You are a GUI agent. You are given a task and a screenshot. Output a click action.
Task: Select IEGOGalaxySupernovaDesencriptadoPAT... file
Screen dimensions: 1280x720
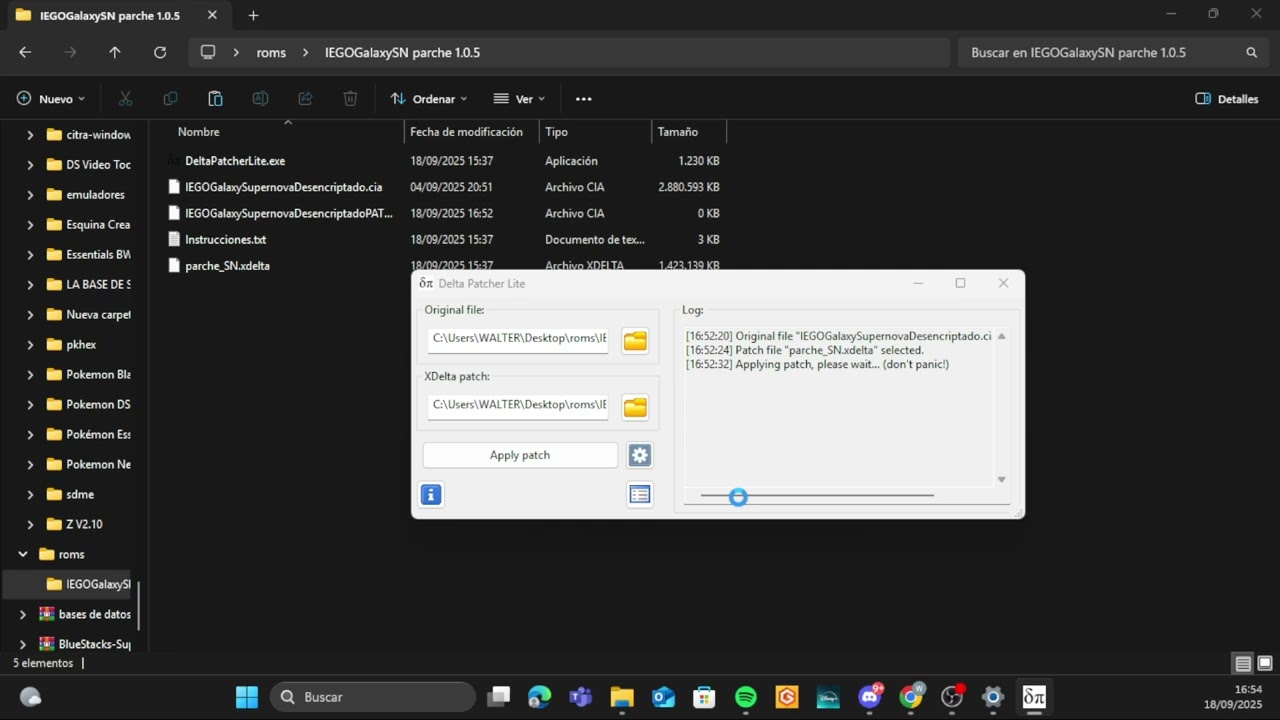289,213
